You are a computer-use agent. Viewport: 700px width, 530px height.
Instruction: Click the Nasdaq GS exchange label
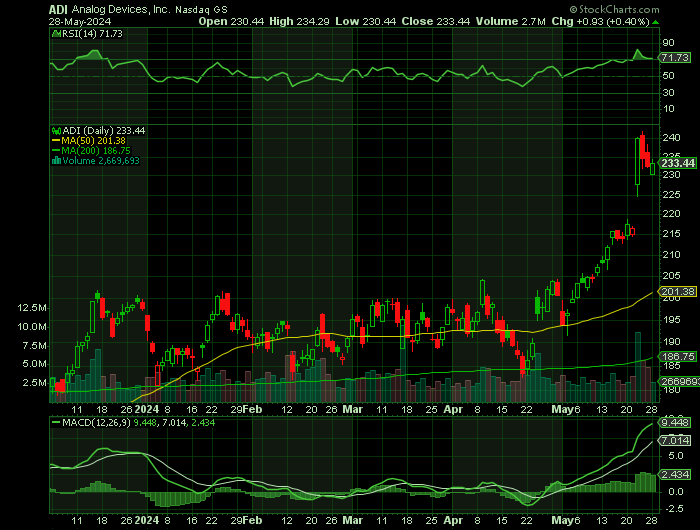(x=201, y=9)
